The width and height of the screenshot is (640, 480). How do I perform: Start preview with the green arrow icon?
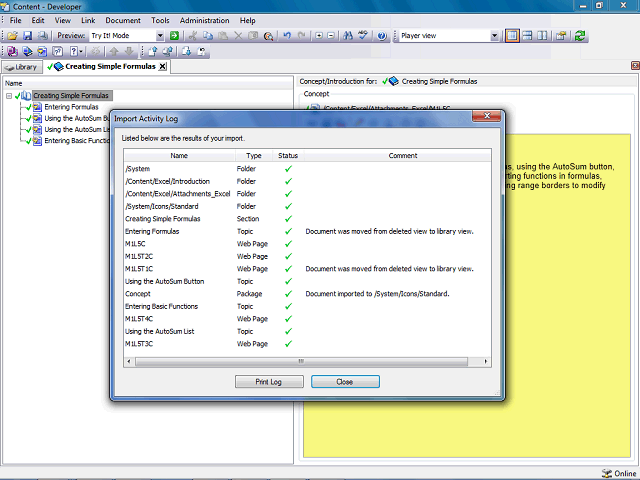(174, 36)
